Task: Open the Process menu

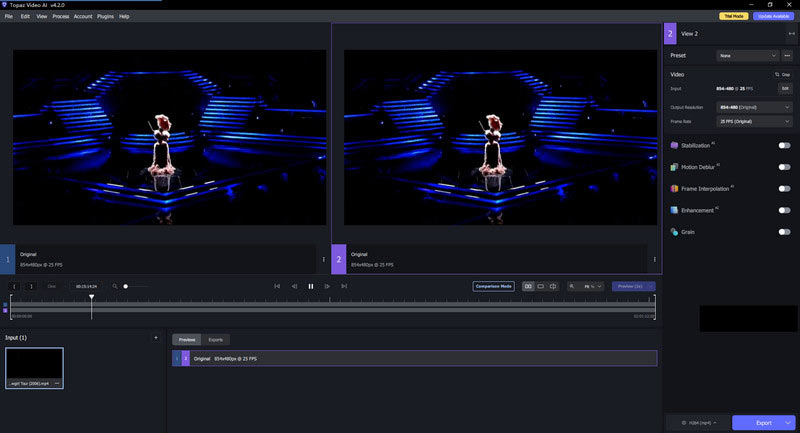Action: 61,17
